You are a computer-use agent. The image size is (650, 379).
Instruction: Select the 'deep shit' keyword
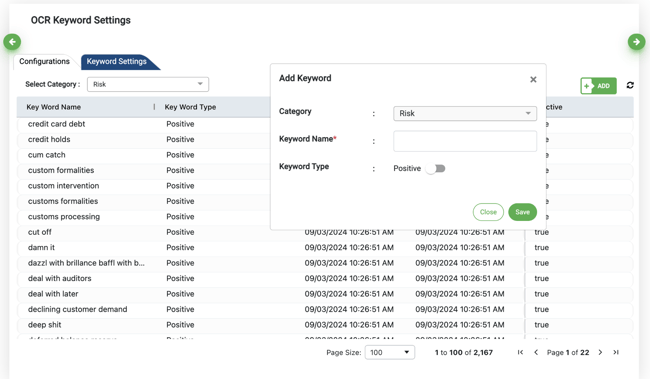[44, 325]
